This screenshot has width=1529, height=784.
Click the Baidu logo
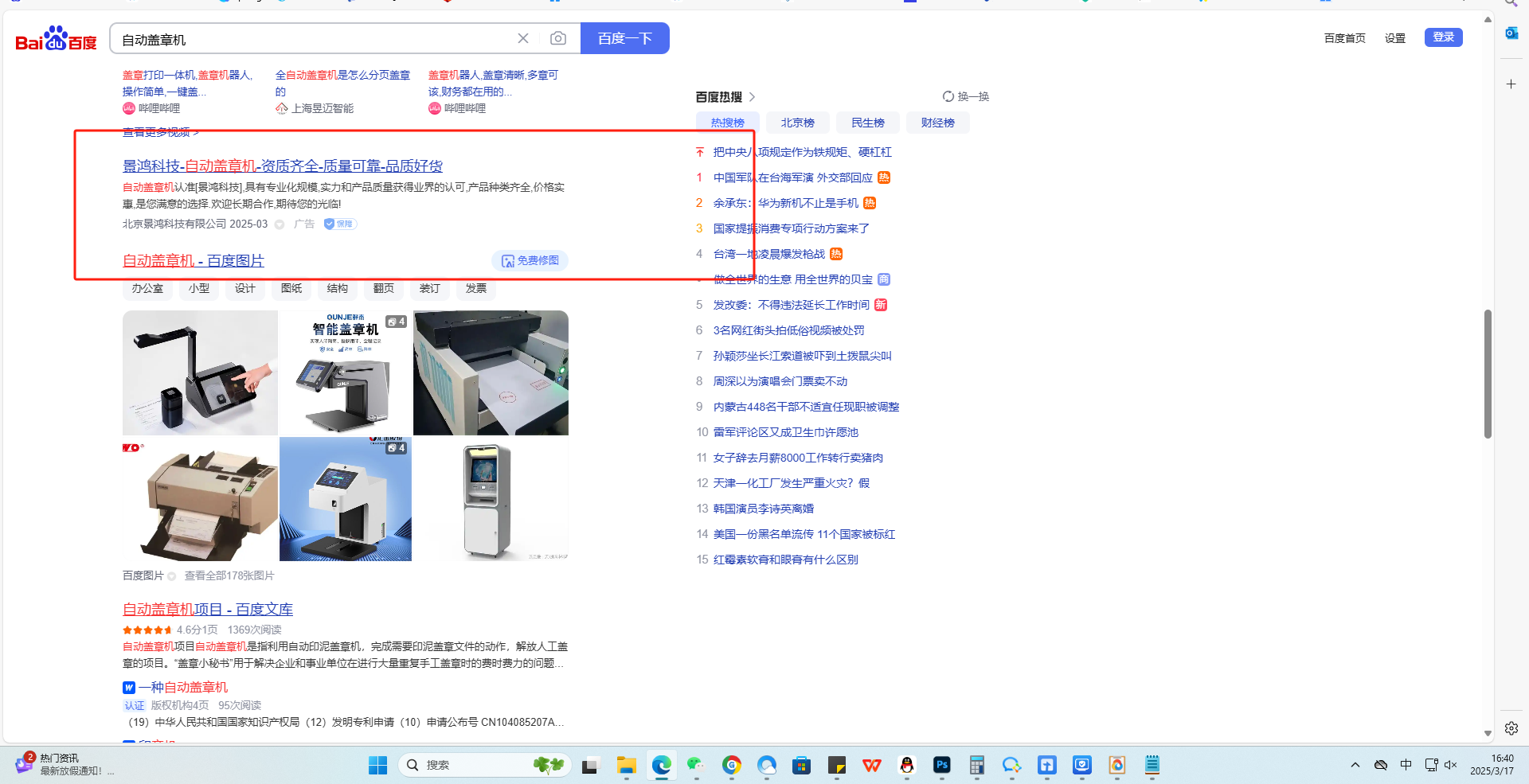click(56, 38)
